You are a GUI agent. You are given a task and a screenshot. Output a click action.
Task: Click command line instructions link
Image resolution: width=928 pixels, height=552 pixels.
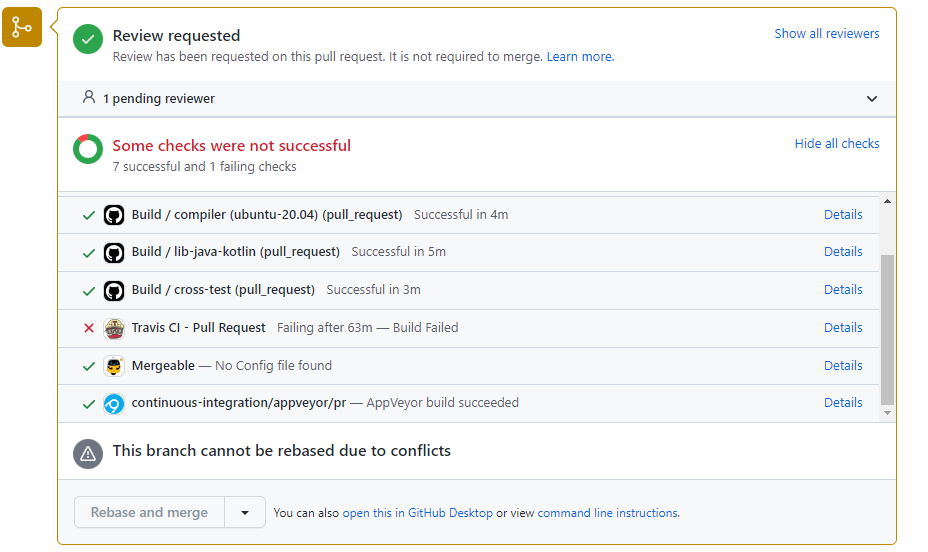[x=608, y=513]
